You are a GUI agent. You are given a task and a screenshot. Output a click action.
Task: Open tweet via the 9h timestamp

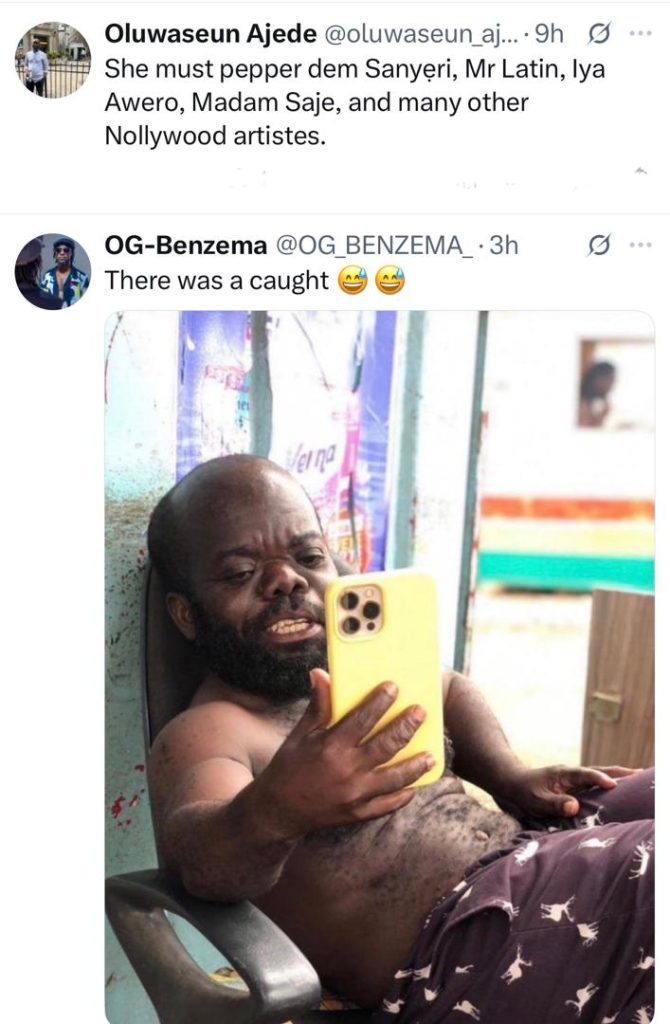(549, 34)
